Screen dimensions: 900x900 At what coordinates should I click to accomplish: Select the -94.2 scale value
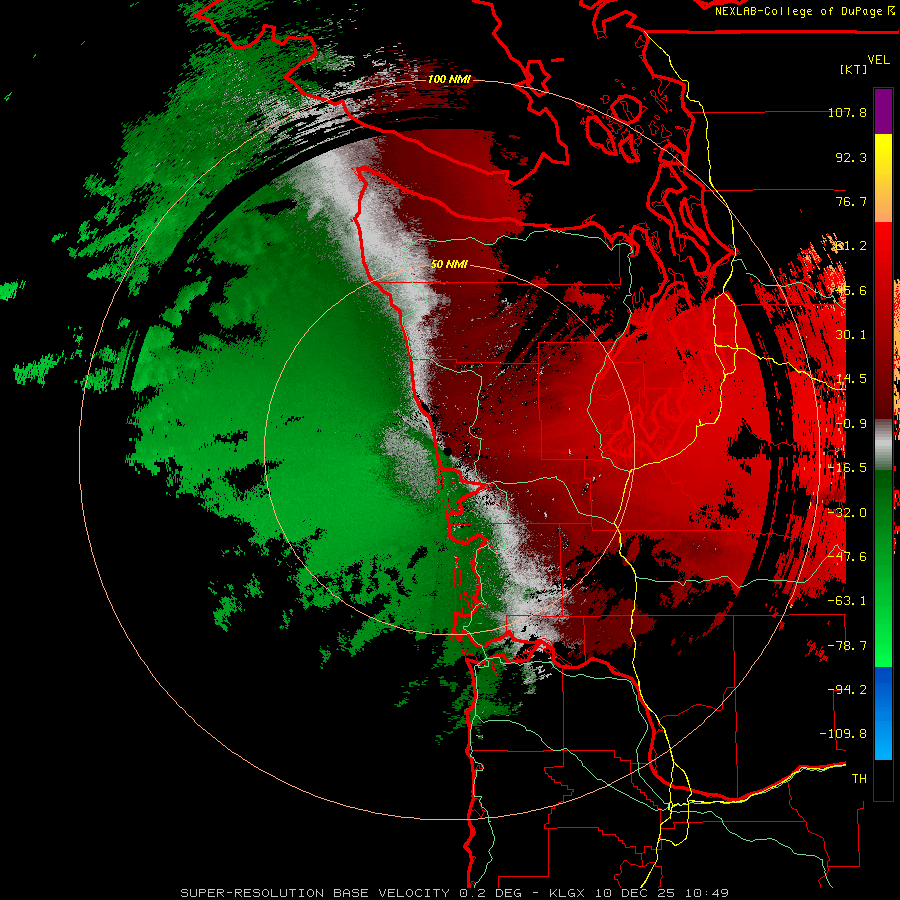click(847, 690)
